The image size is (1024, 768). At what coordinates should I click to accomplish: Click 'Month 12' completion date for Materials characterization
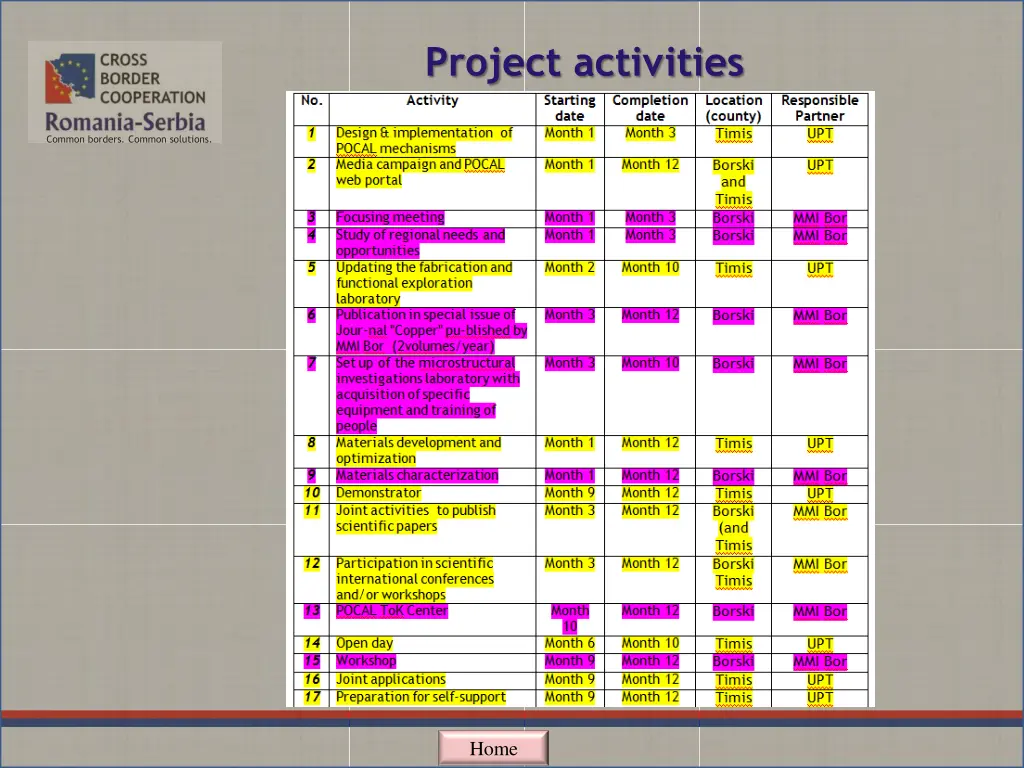tap(650, 475)
